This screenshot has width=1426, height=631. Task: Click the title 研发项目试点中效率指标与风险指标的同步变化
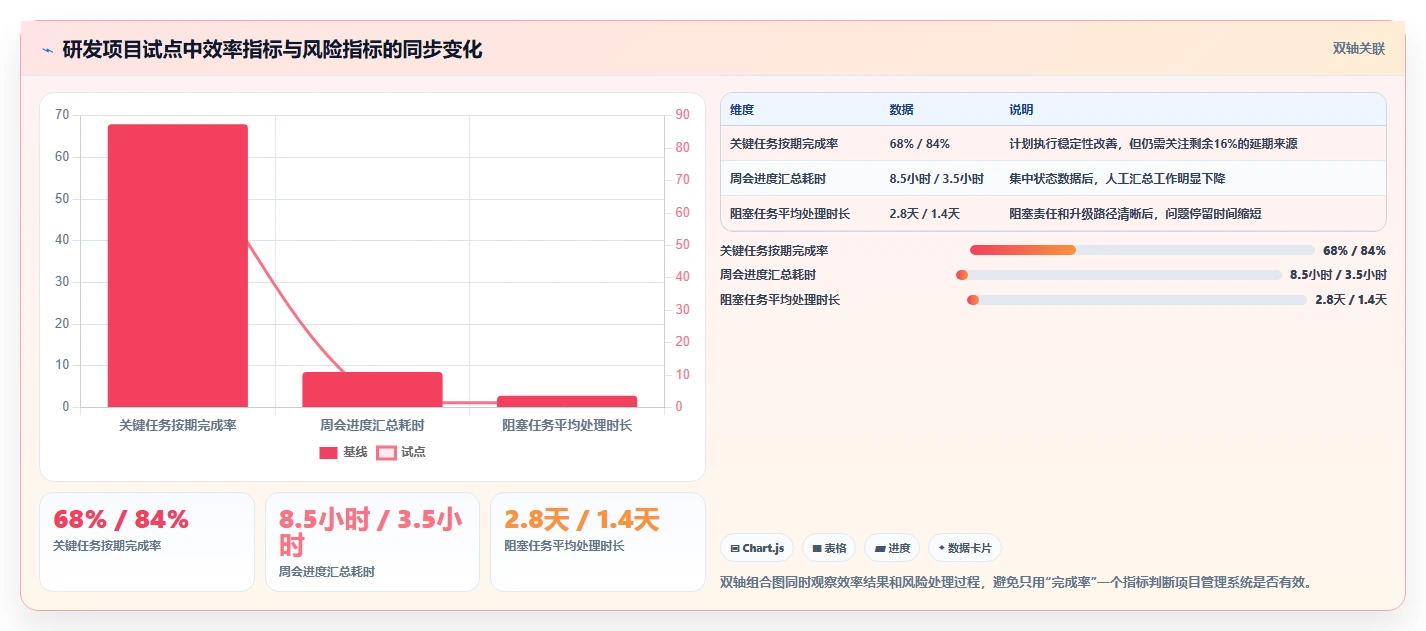click(272, 49)
